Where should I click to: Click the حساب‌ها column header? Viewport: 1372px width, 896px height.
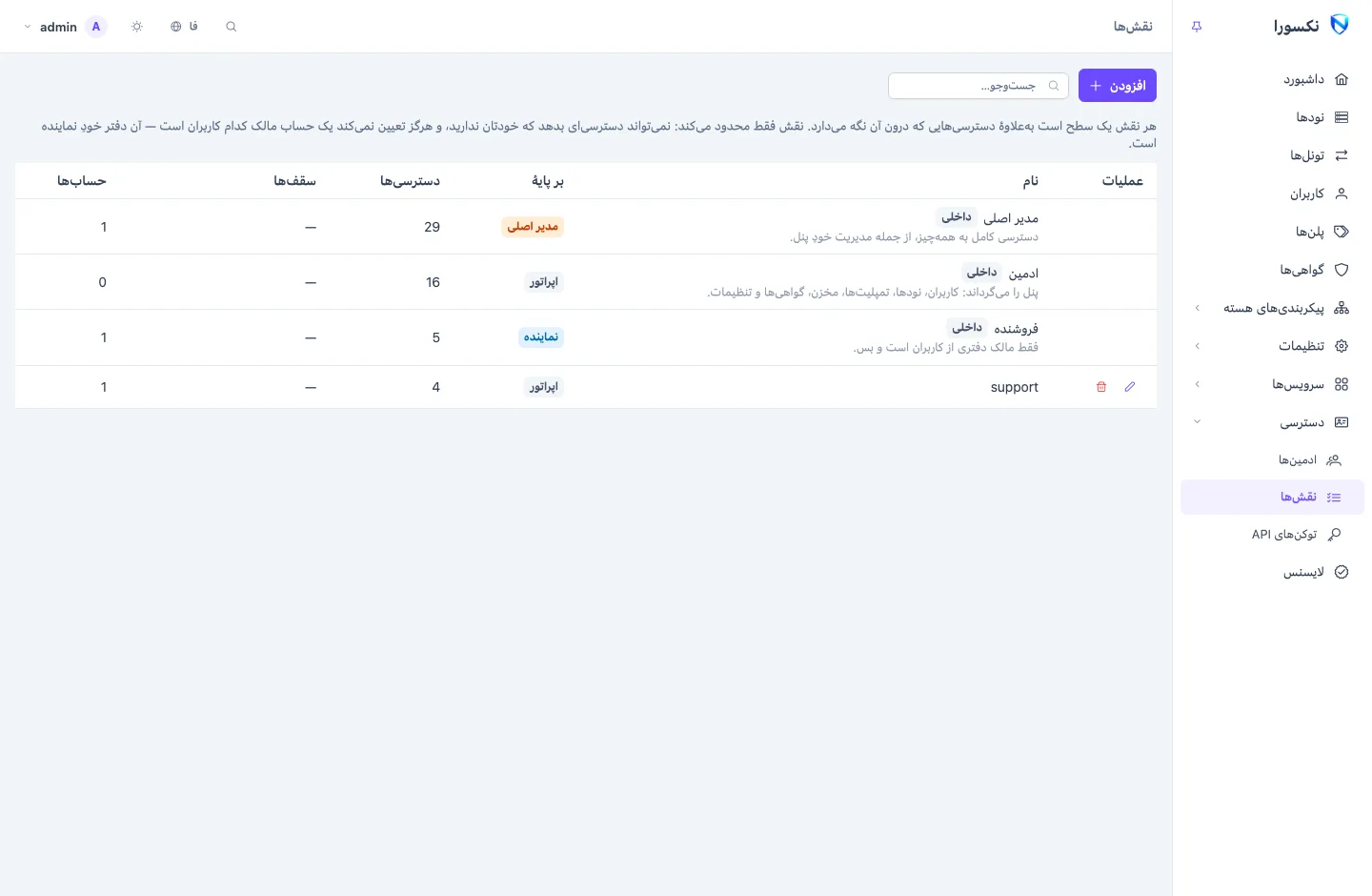(x=82, y=181)
